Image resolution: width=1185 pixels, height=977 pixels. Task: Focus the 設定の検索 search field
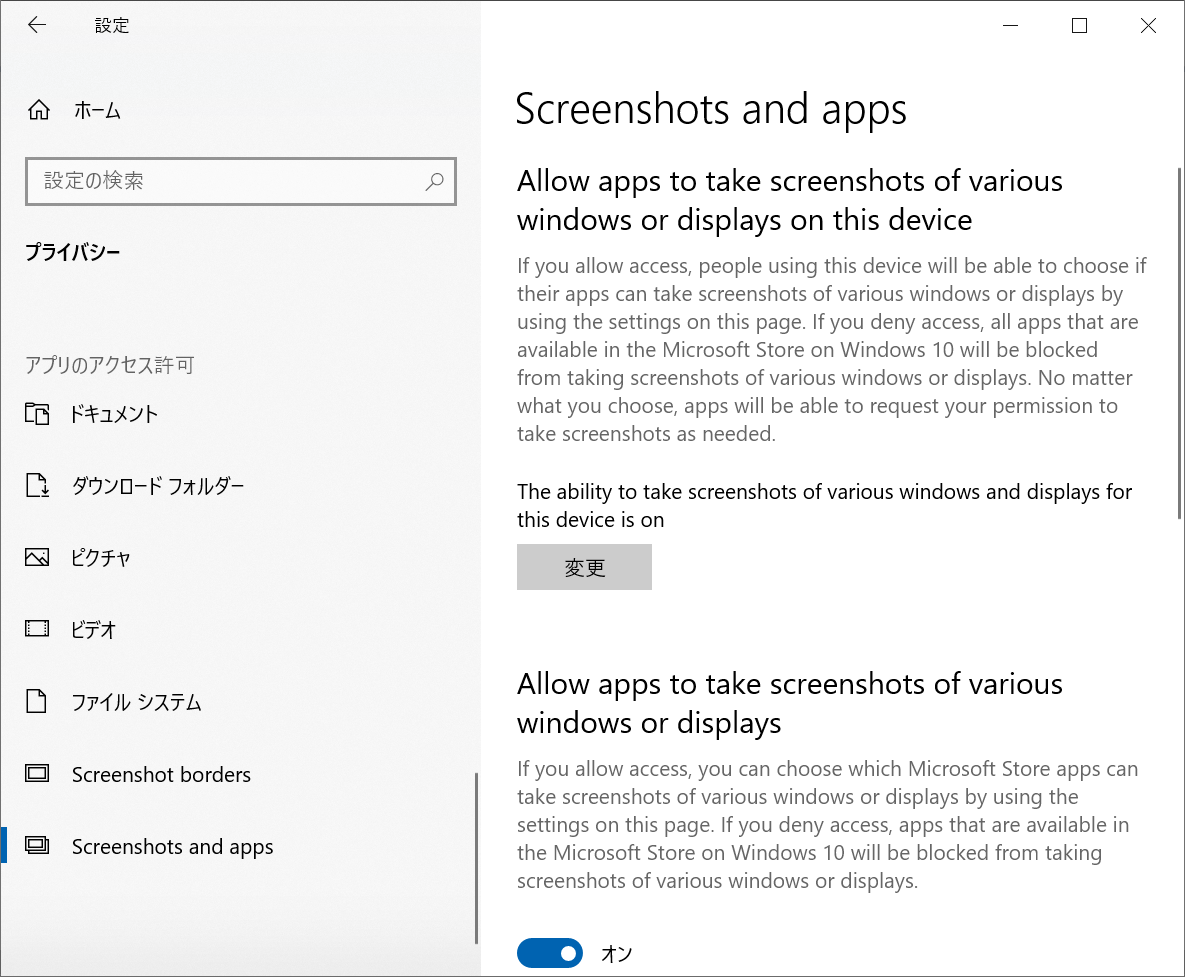click(x=240, y=181)
